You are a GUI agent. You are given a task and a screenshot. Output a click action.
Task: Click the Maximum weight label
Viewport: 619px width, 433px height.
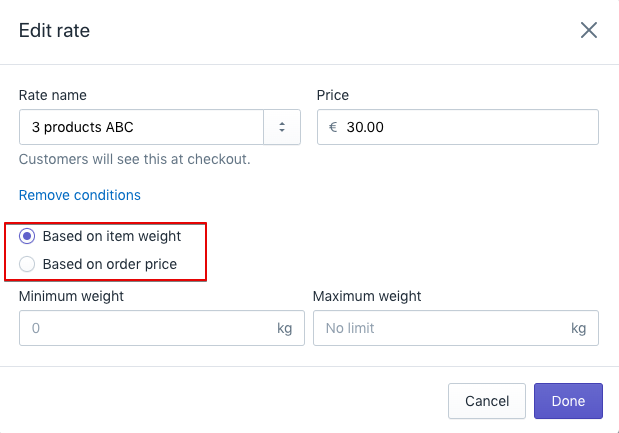coord(367,296)
